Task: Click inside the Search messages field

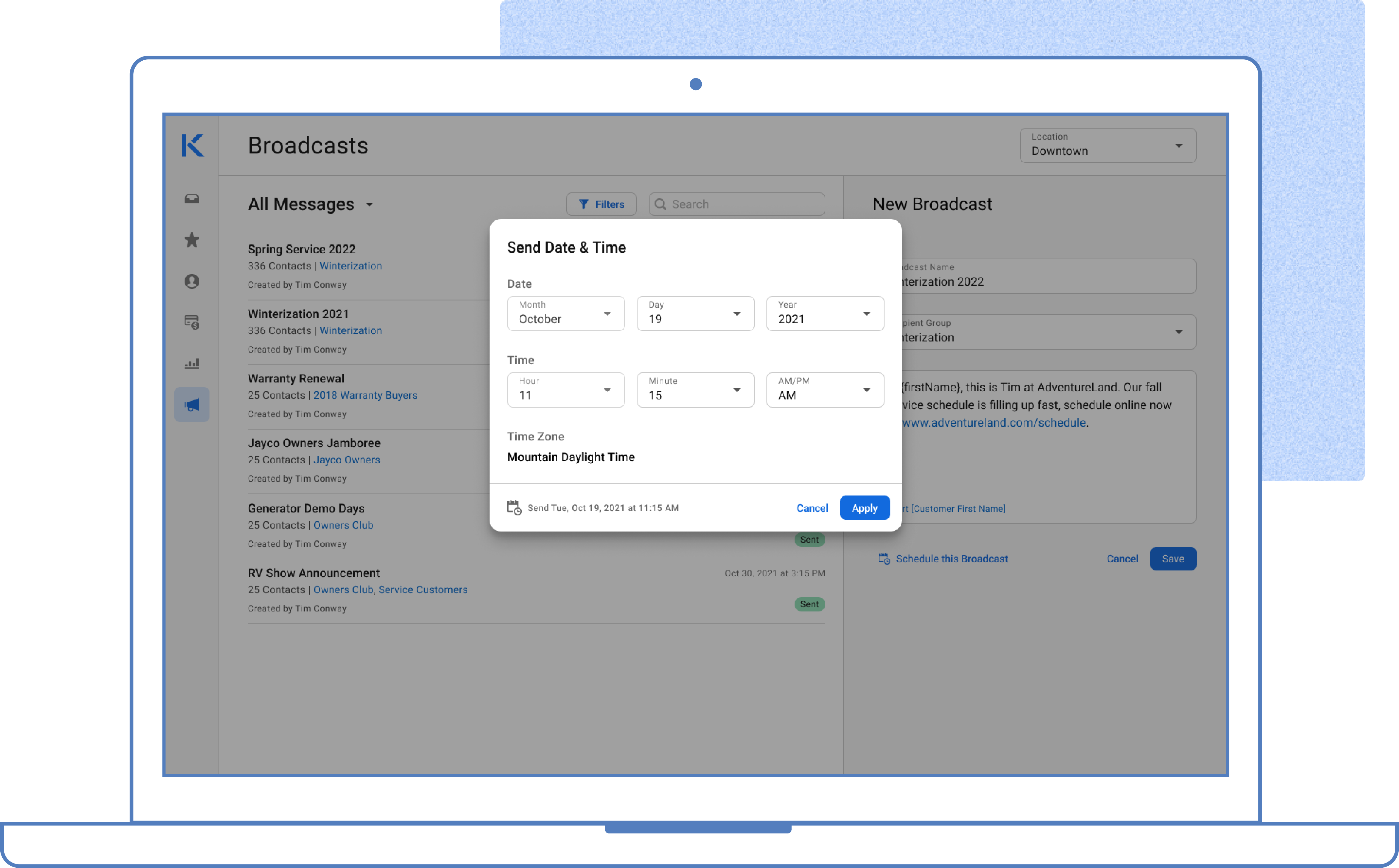Action: pyautogui.click(x=737, y=204)
